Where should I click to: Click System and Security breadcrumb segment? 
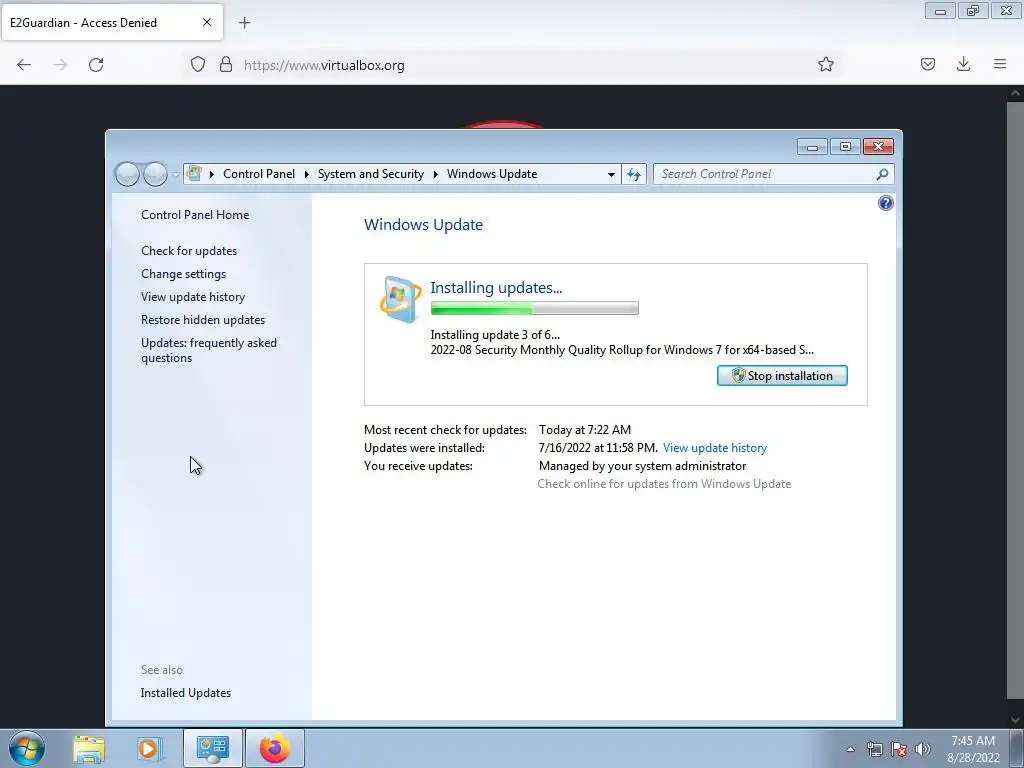pos(370,174)
